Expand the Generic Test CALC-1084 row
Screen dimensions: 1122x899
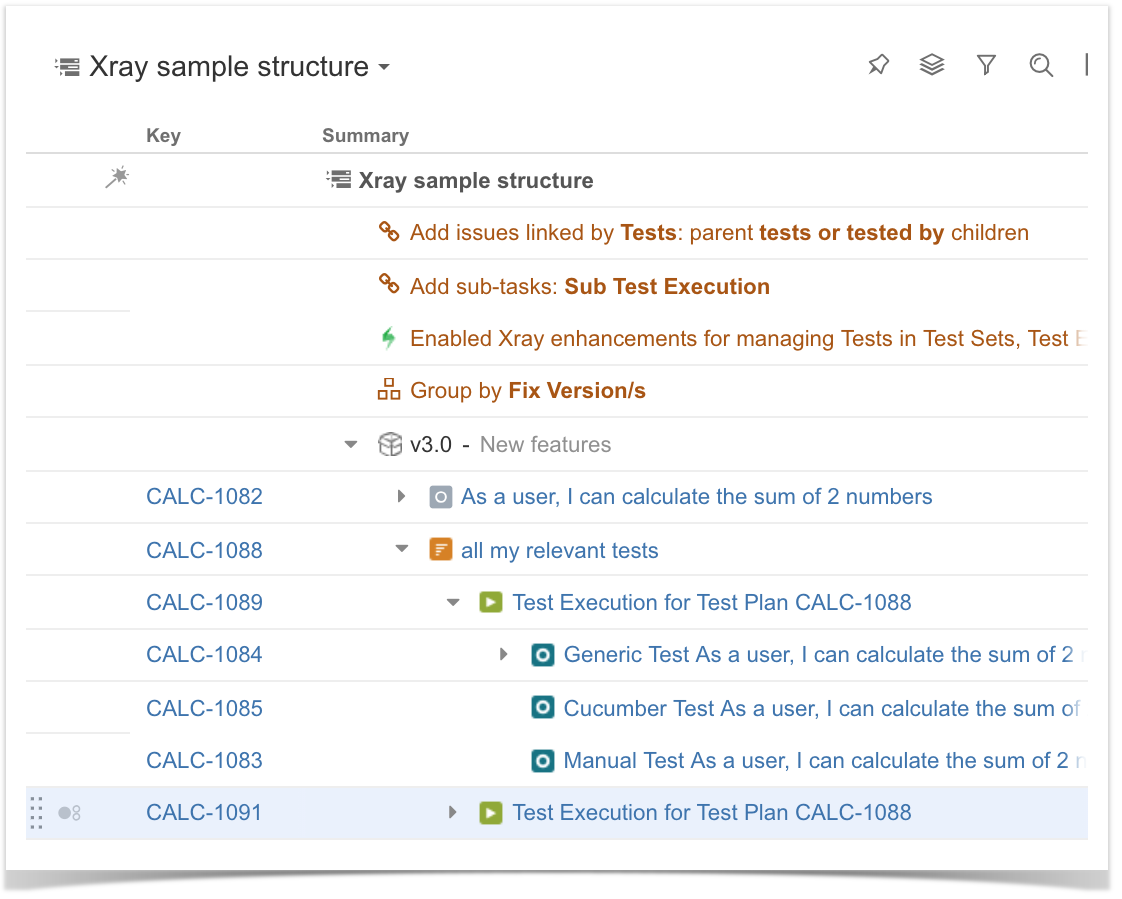[x=504, y=653]
